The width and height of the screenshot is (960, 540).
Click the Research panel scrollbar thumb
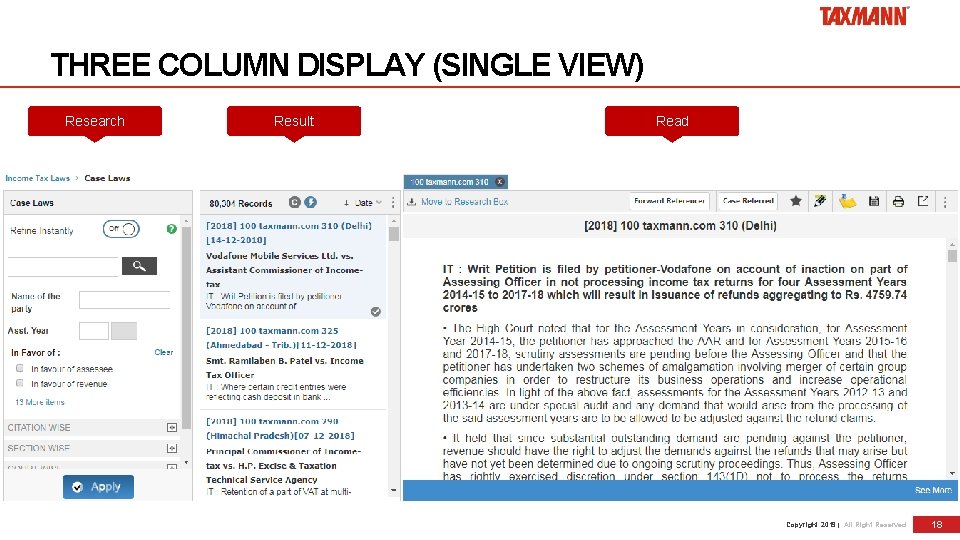(187, 328)
